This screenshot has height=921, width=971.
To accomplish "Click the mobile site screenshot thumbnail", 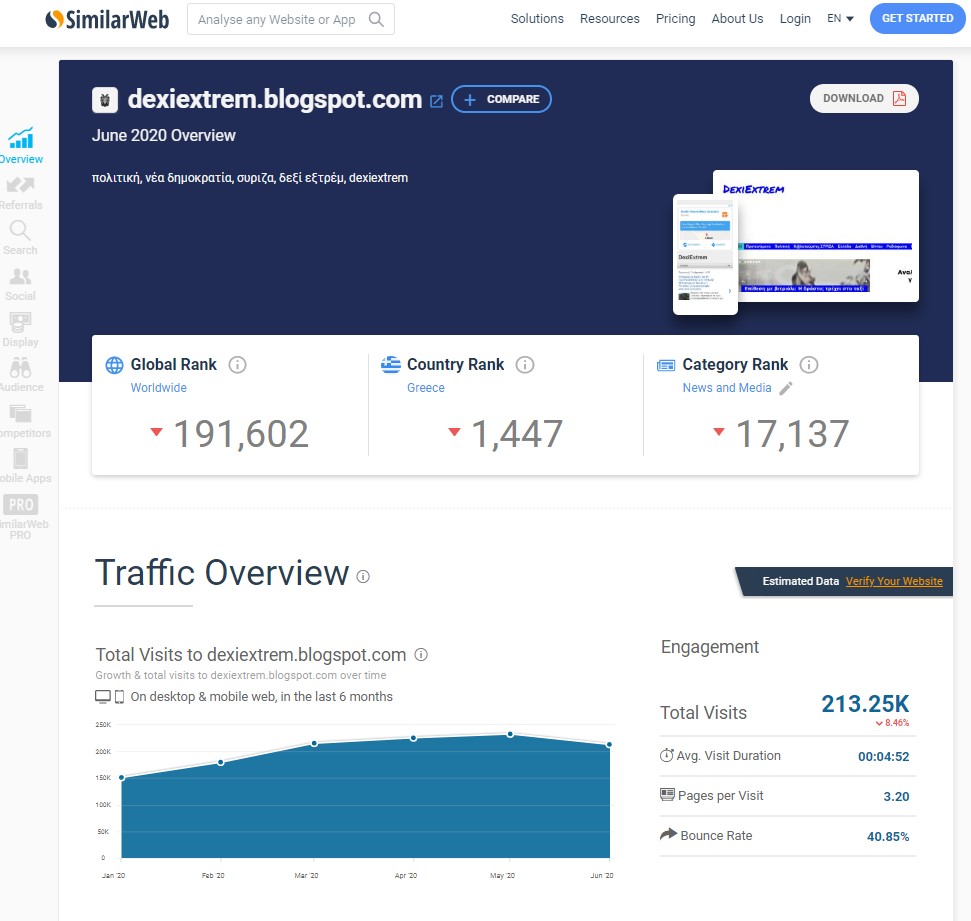I will (x=705, y=255).
